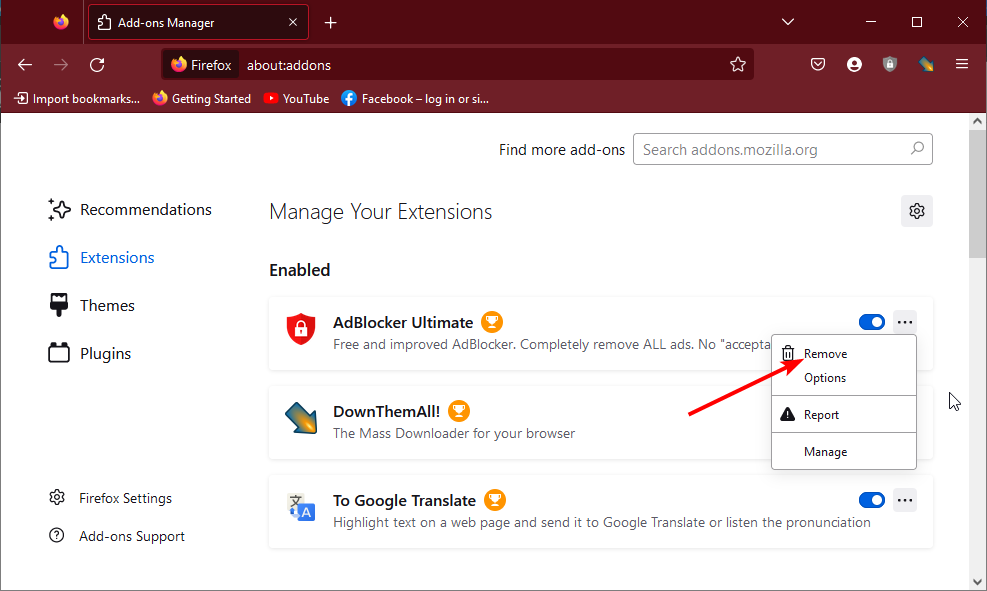Open the YouTube bookmark
This screenshot has height=591, width=987.
[x=296, y=99]
